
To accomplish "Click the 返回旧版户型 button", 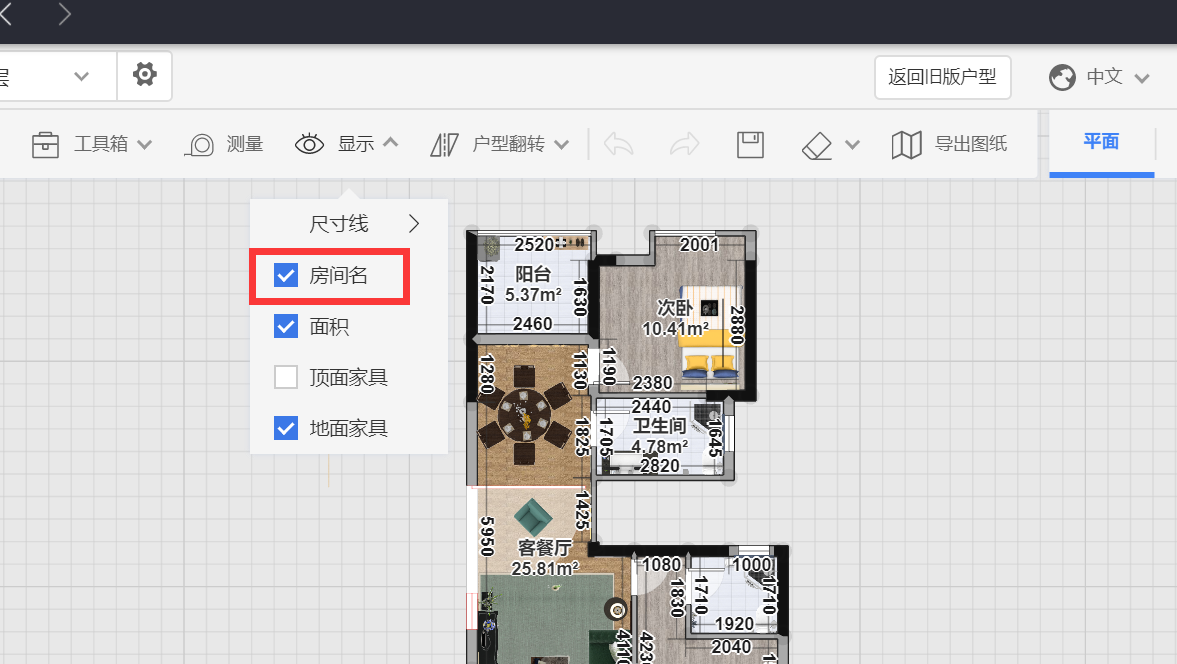I will 942,77.
